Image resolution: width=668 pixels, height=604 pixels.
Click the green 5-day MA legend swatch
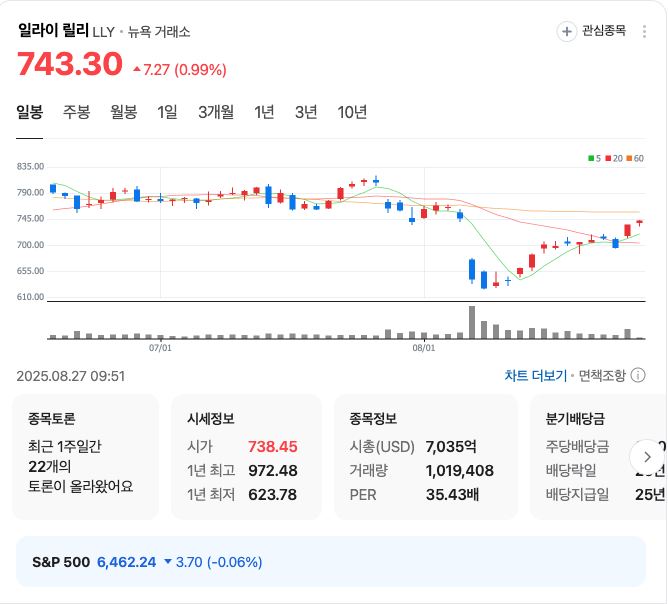point(591,158)
